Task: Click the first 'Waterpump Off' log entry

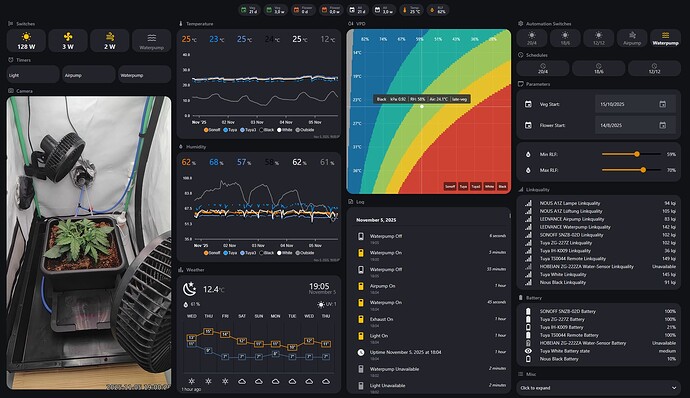Action: click(432, 238)
